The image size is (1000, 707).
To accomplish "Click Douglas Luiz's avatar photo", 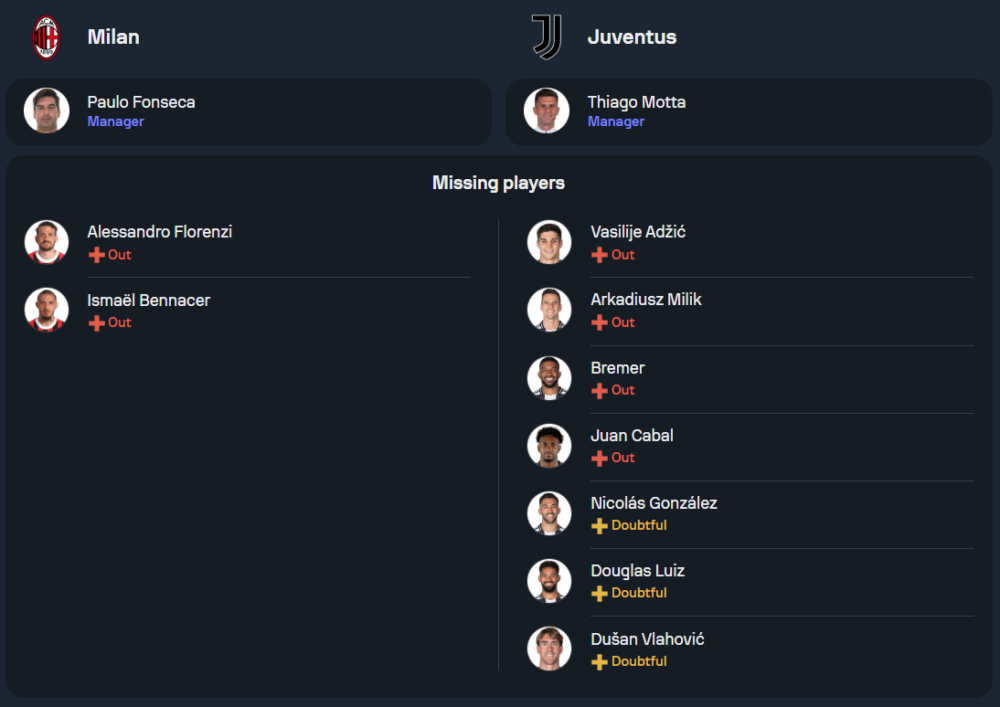I will tap(549, 581).
